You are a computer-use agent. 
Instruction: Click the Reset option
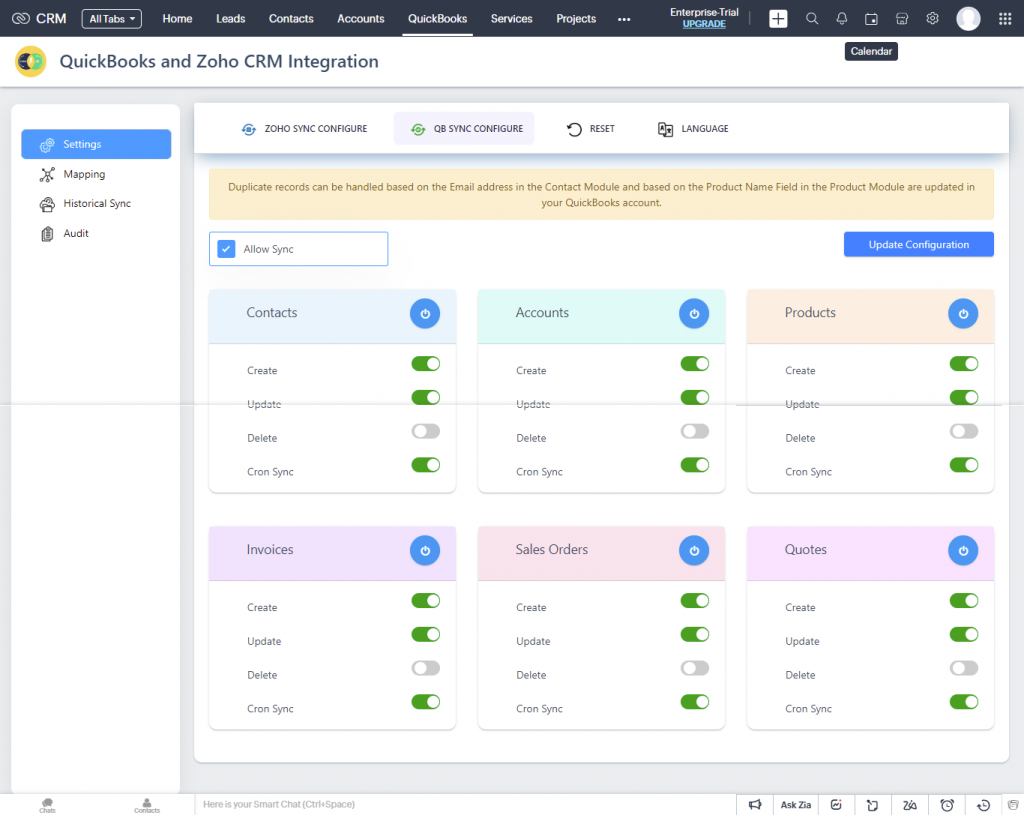[591, 129]
